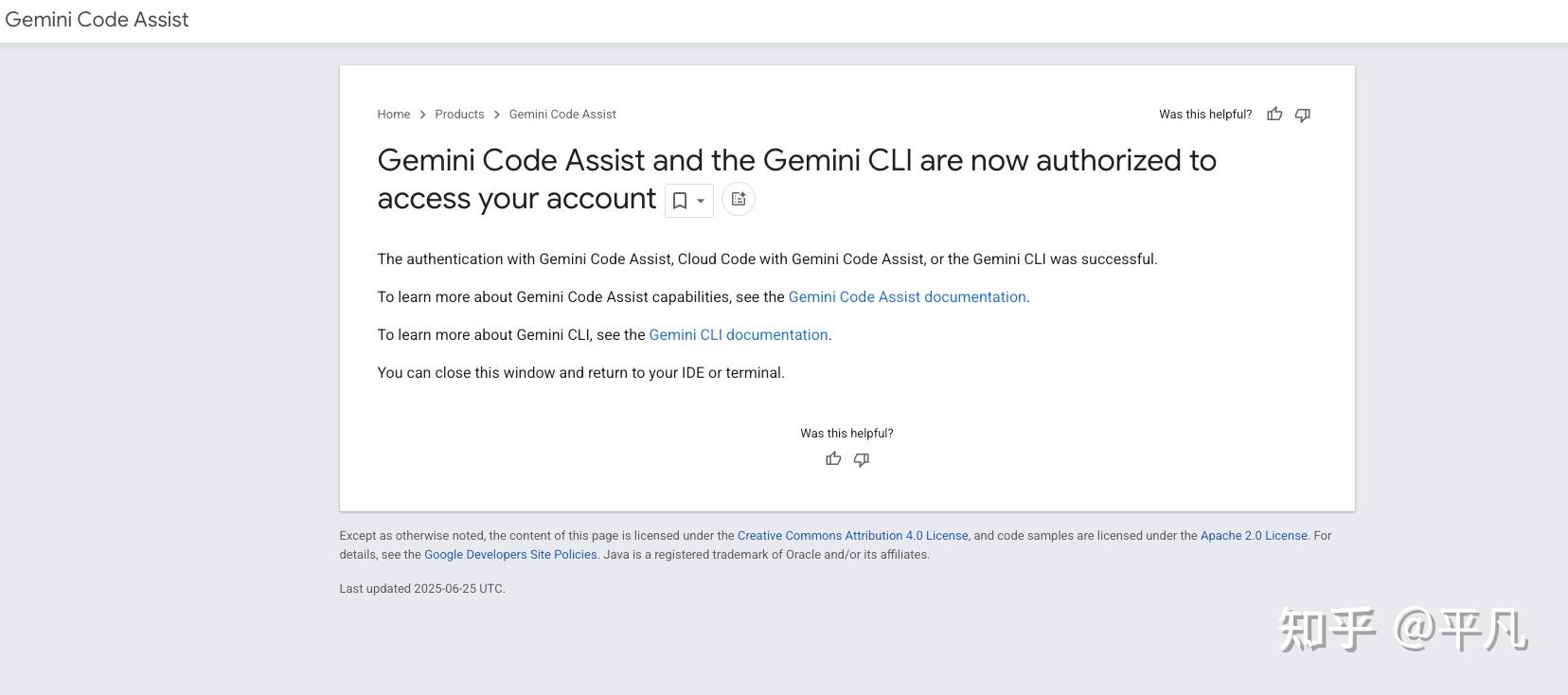The height and width of the screenshot is (695, 1568).
Task: Open the Gemini CLI documentation link
Action: click(739, 334)
